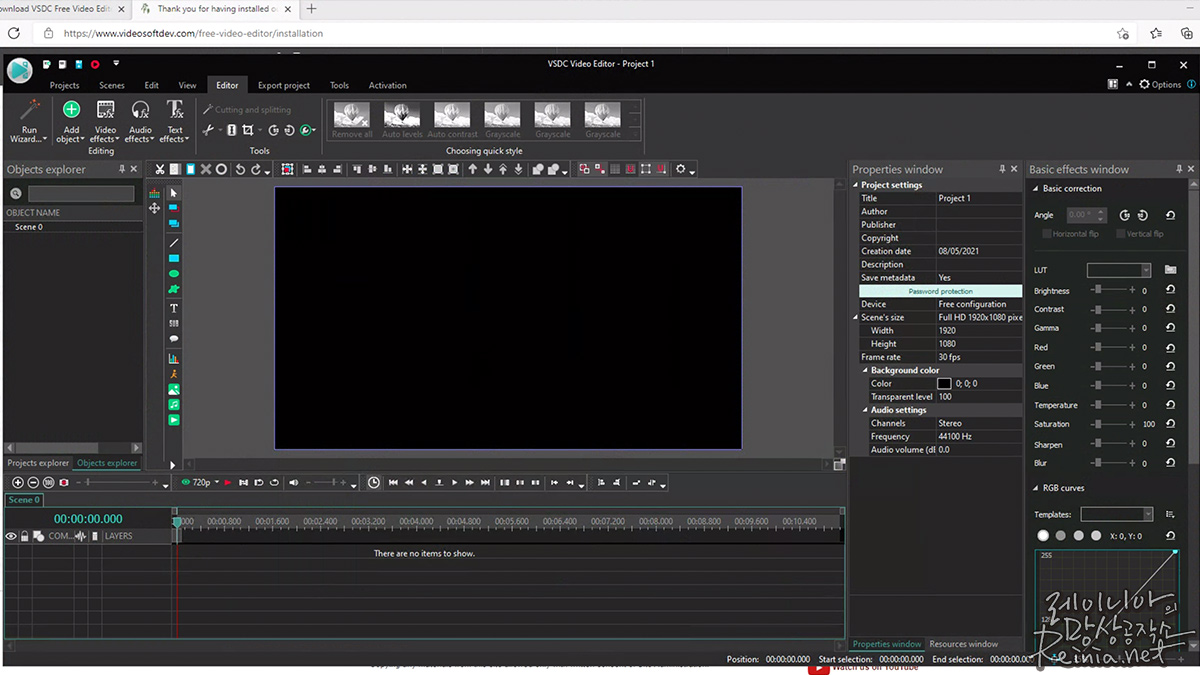
Task: Click the Undo arrow in editor toolbar
Action: [x=240, y=170]
